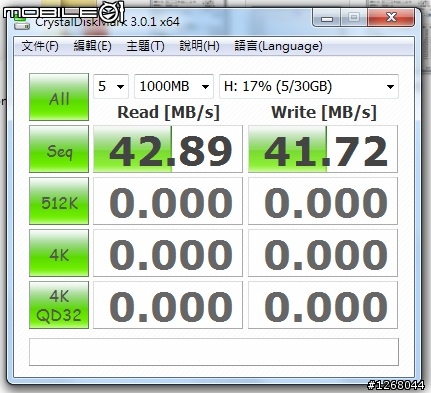Screen dimensions: 431x393
Task: Select the 4K write result 0.000
Action: [x=323, y=253]
